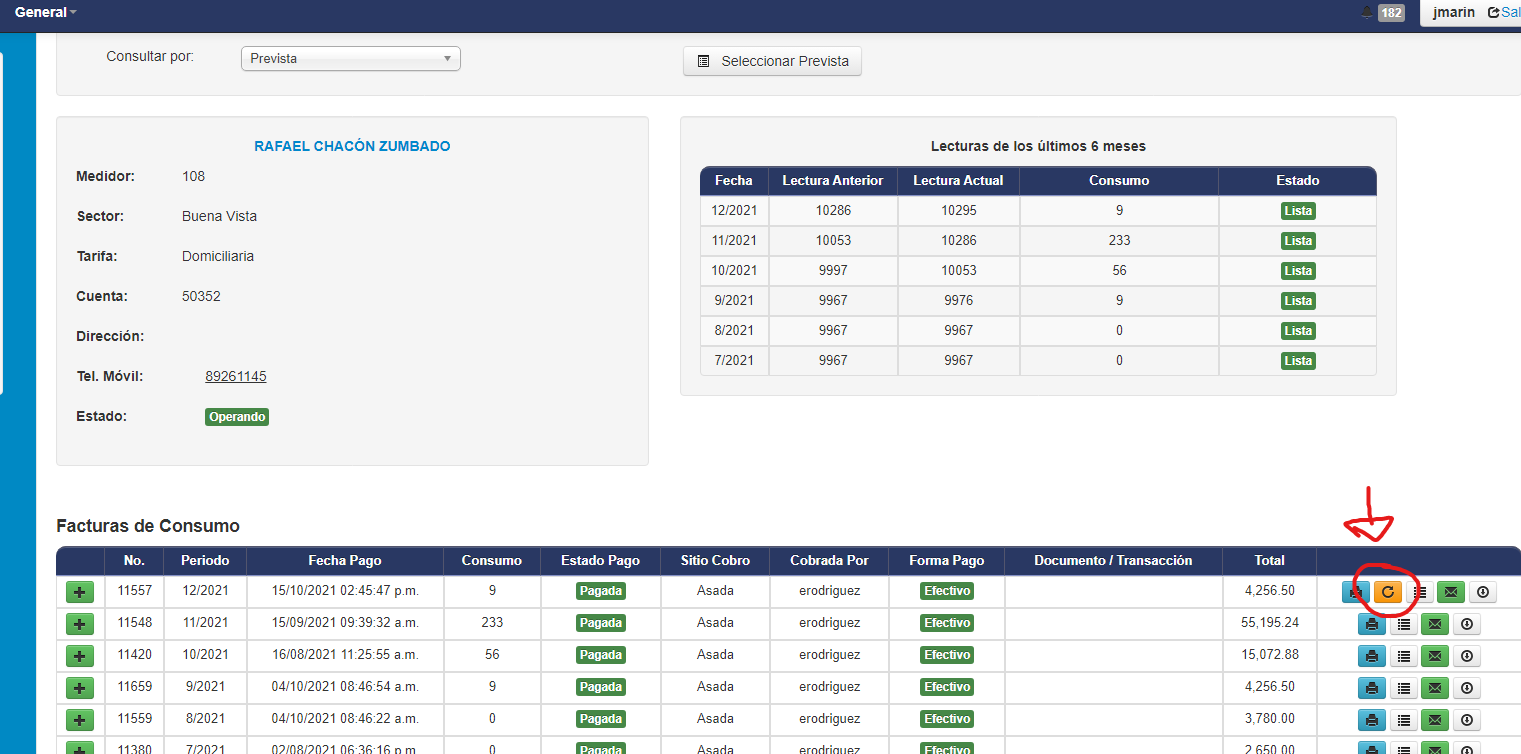The height and width of the screenshot is (754, 1521).
Task: Email invoice 11557 with the green envelope icon
Action: [1451, 592]
